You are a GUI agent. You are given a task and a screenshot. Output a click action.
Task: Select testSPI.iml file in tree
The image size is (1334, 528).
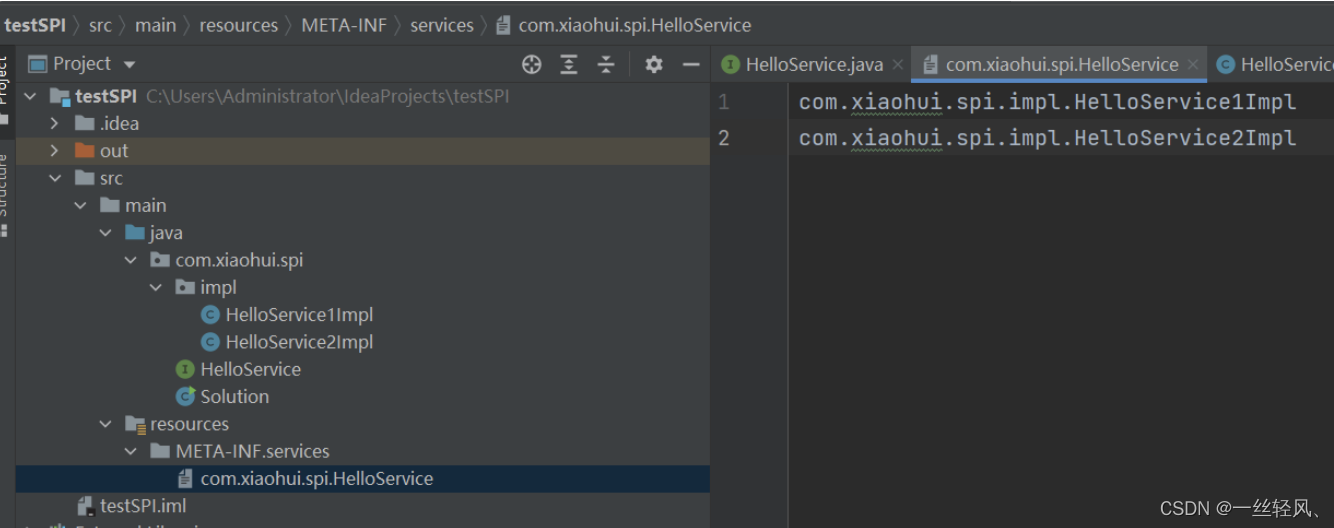pyautogui.click(x=132, y=506)
